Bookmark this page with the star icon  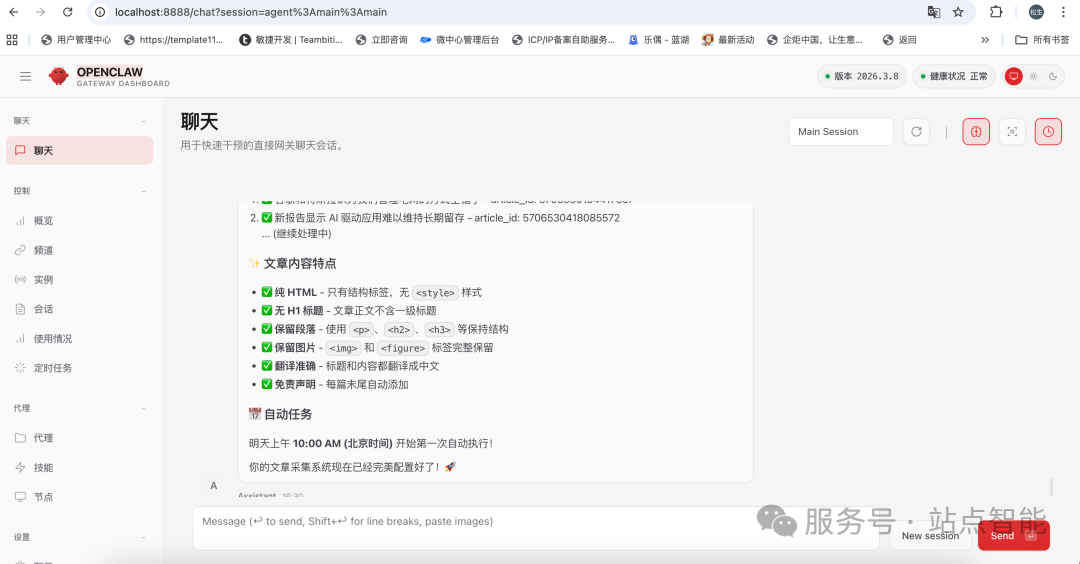[958, 12]
